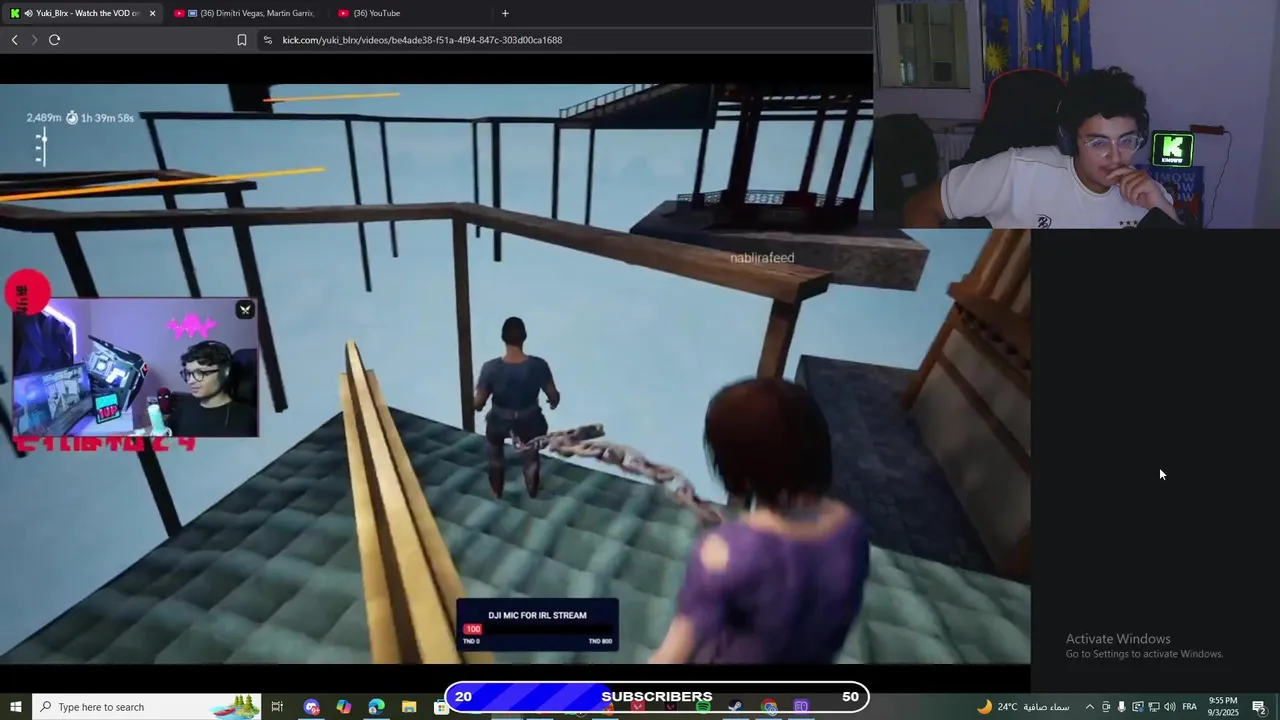The height and width of the screenshot is (720, 1280).
Task: Open Microsoft Edge from the taskbar
Action: click(x=376, y=707)
